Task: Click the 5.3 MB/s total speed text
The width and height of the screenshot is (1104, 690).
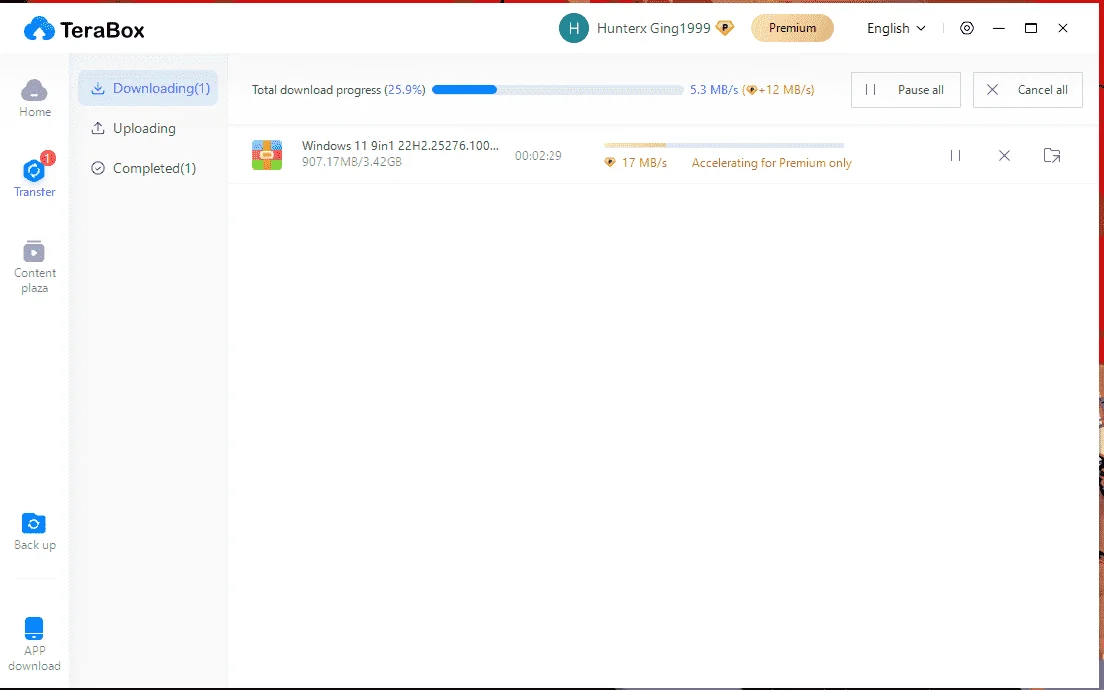Action: pos(714,90)
